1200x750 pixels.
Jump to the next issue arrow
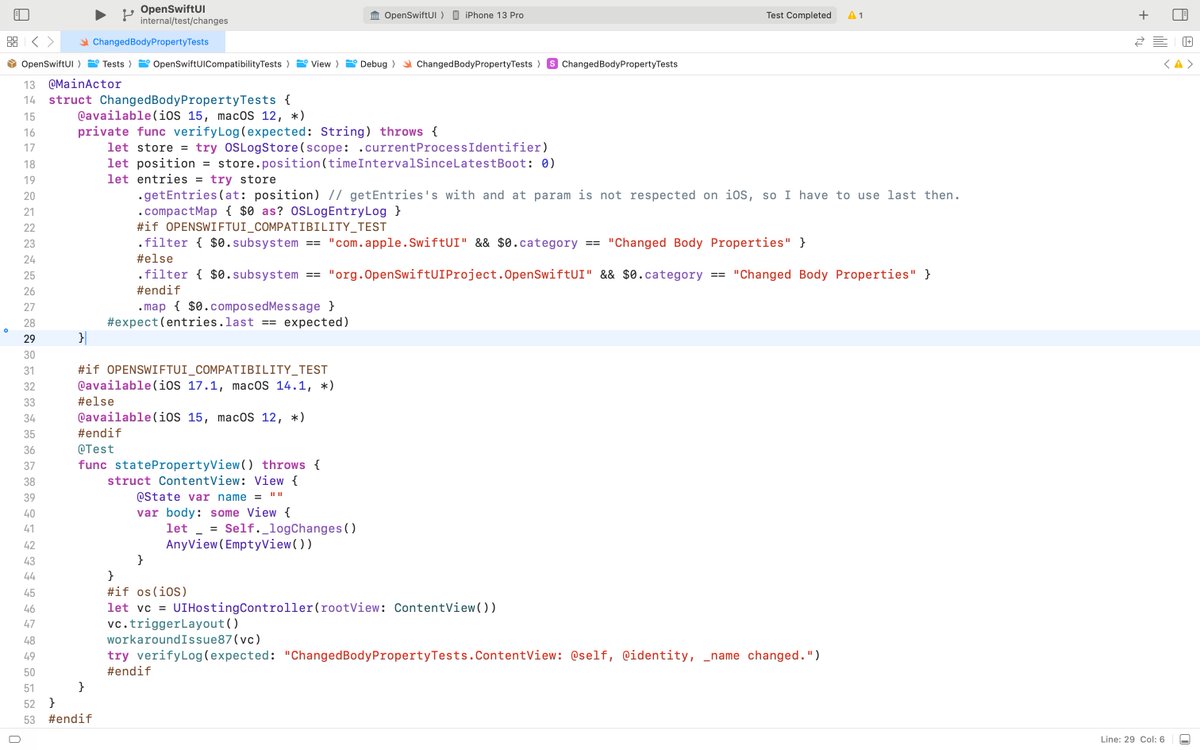coord(1189,63)
